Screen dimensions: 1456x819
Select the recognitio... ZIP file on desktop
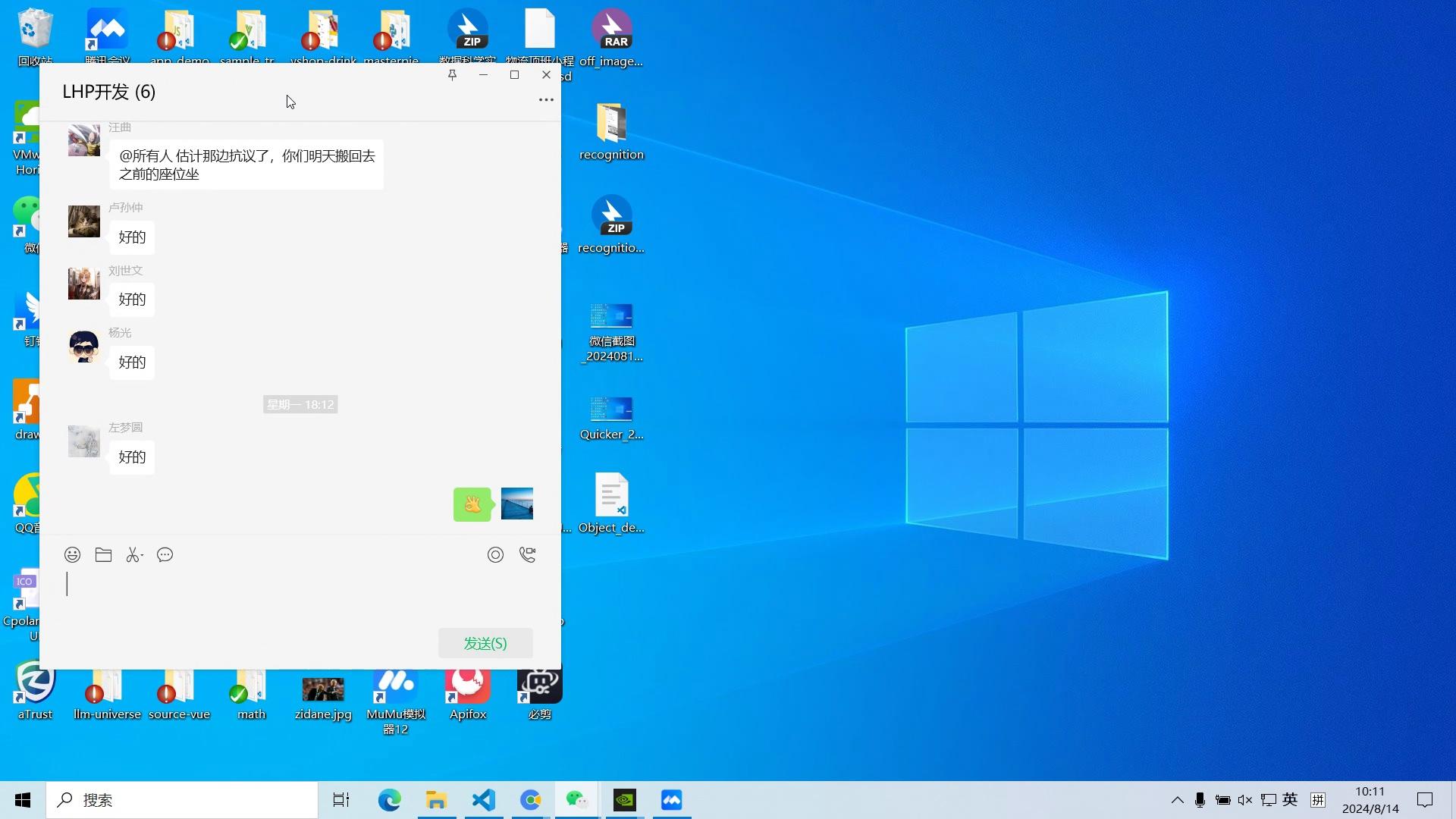[x=611, y=225]
